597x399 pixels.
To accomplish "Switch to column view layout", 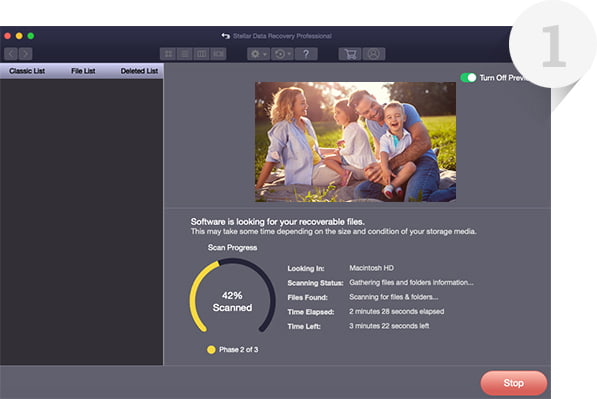I will [x=201, y=54].
